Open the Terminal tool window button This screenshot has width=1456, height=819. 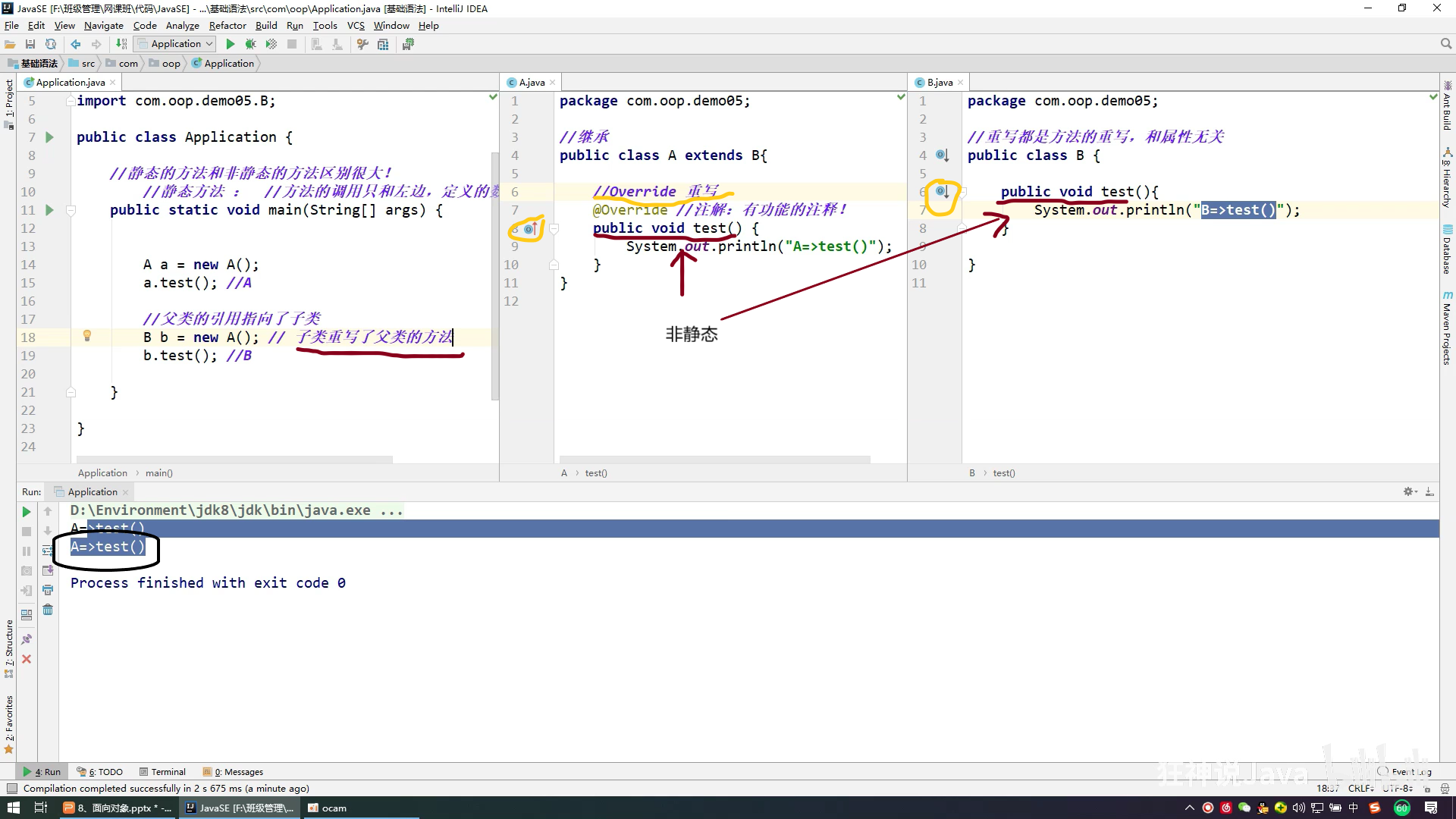[x=162, y=772]
